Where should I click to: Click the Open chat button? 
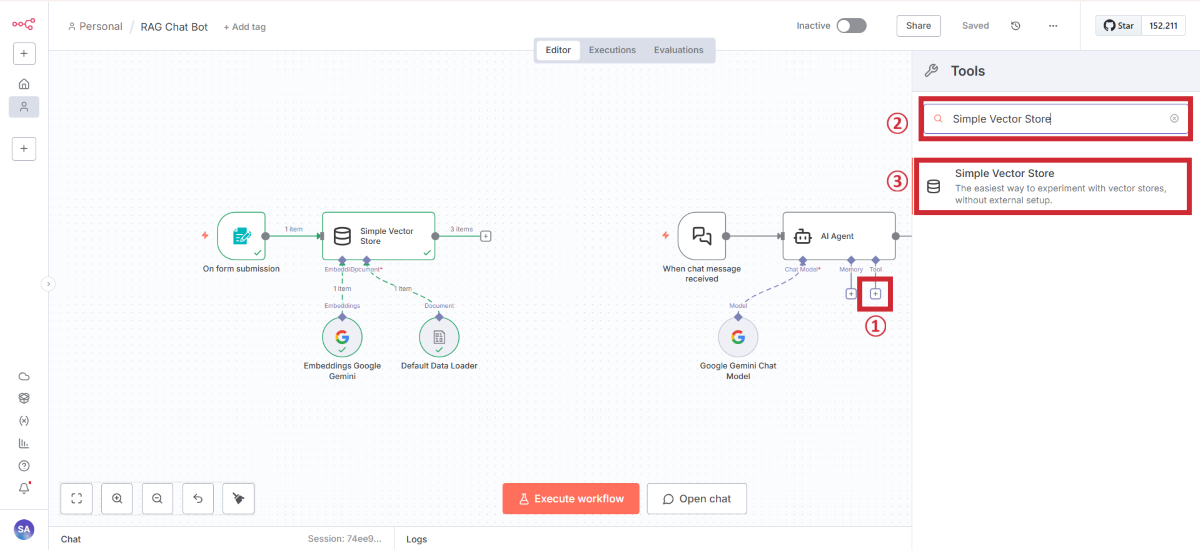pos(696,499)
